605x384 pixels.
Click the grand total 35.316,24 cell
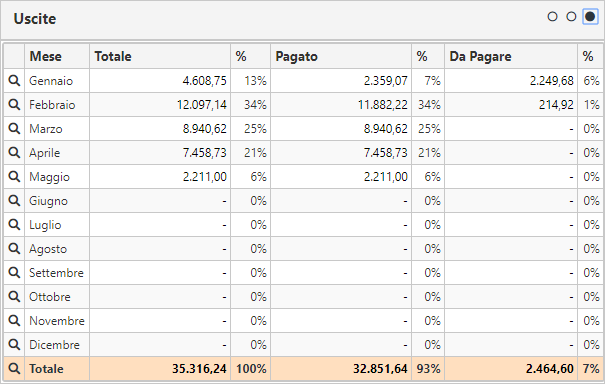point(160,369)
